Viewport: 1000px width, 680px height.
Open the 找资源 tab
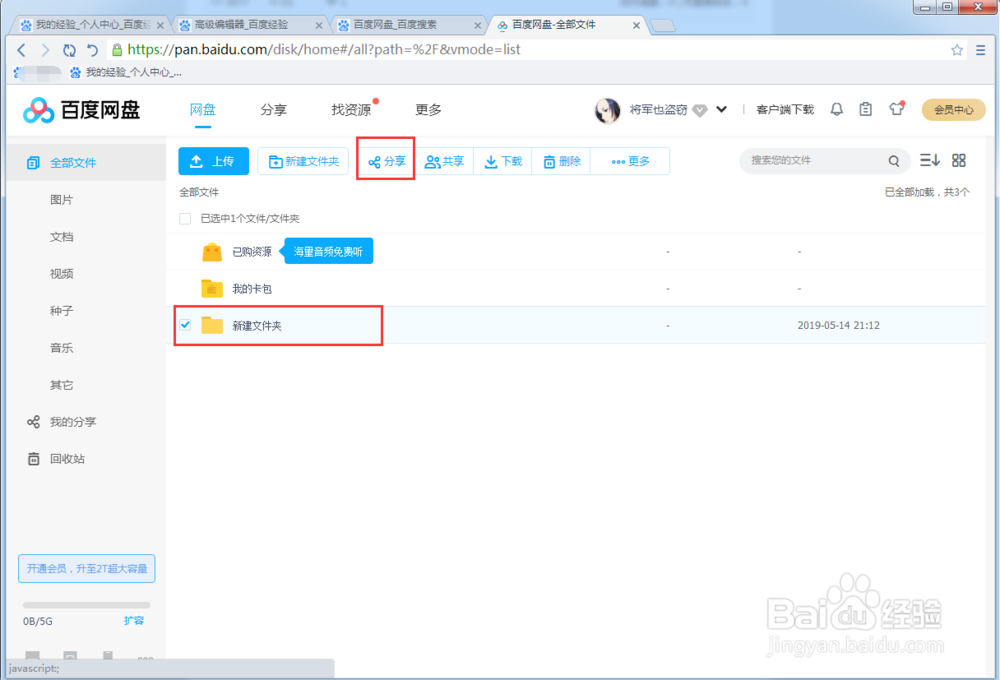pos(351,110)
